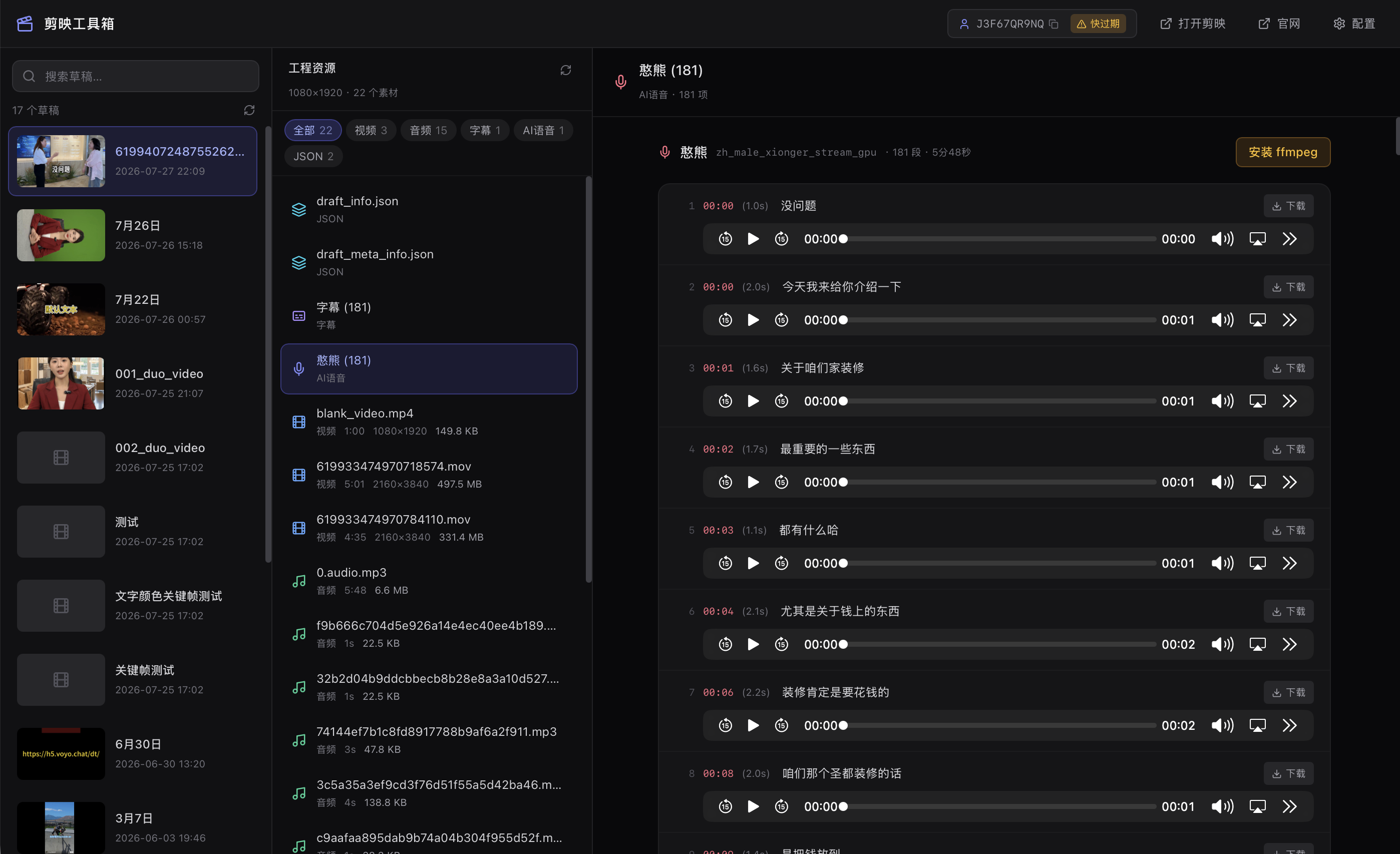1400x854 pixels.
Task: Select the 001_duo_video draft
Action: click(x=132, y=383)
